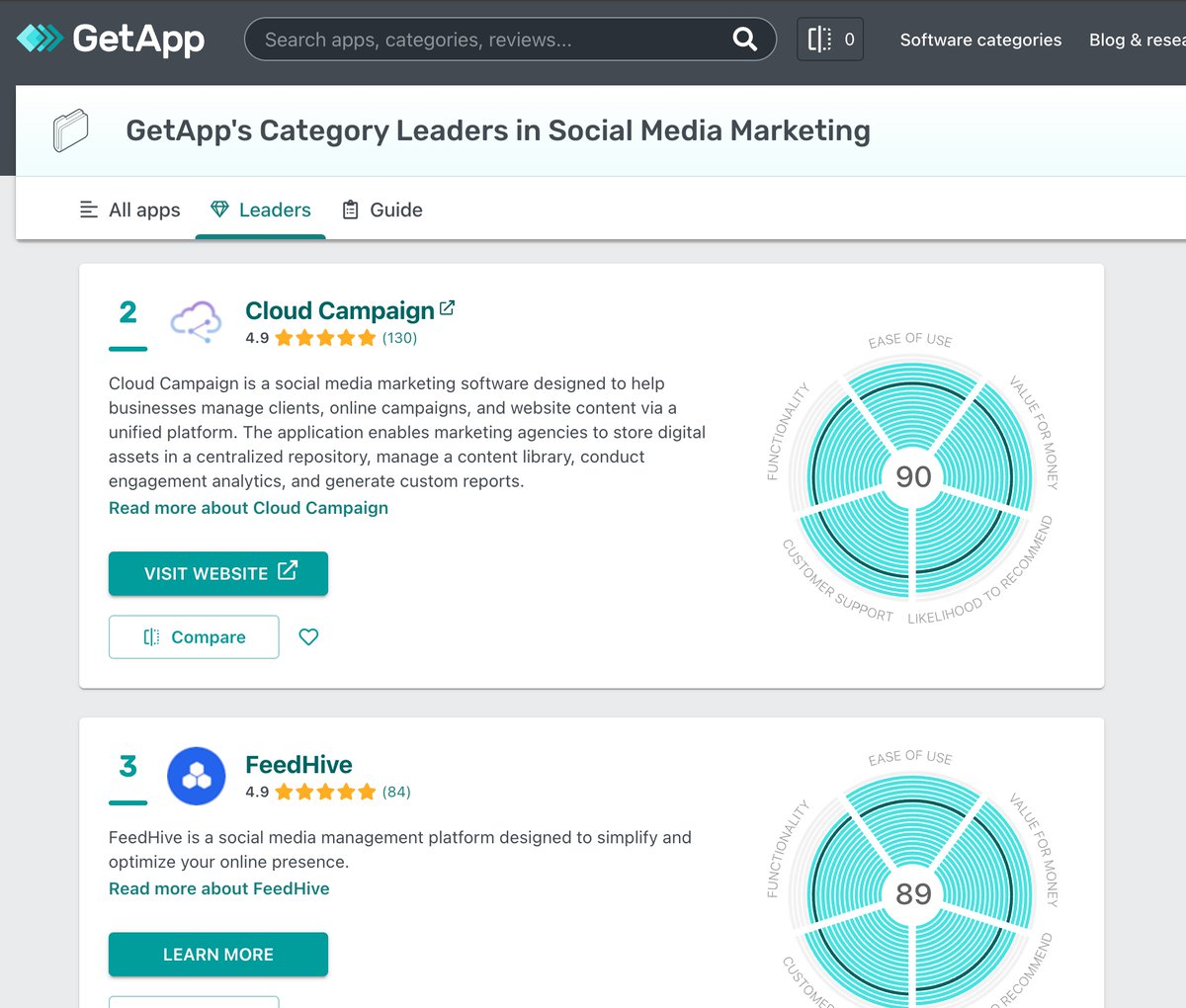
Task: Open the Guide tab
Action: point(382,210)
